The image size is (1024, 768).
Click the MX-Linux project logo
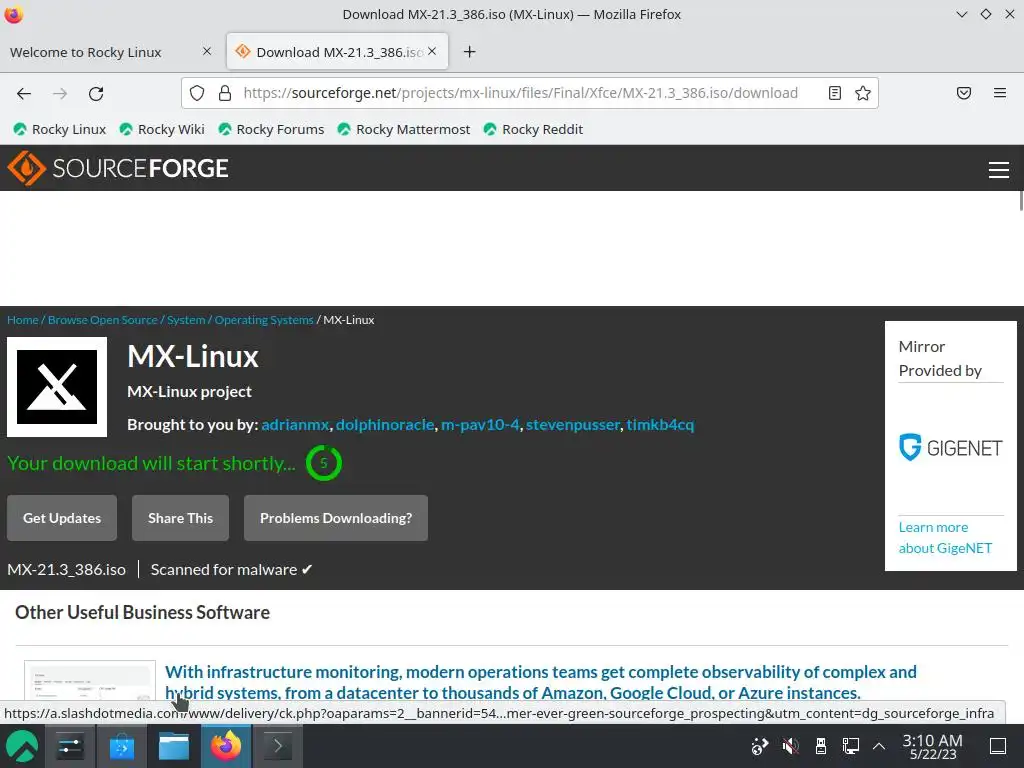click(x=57, y=387)
